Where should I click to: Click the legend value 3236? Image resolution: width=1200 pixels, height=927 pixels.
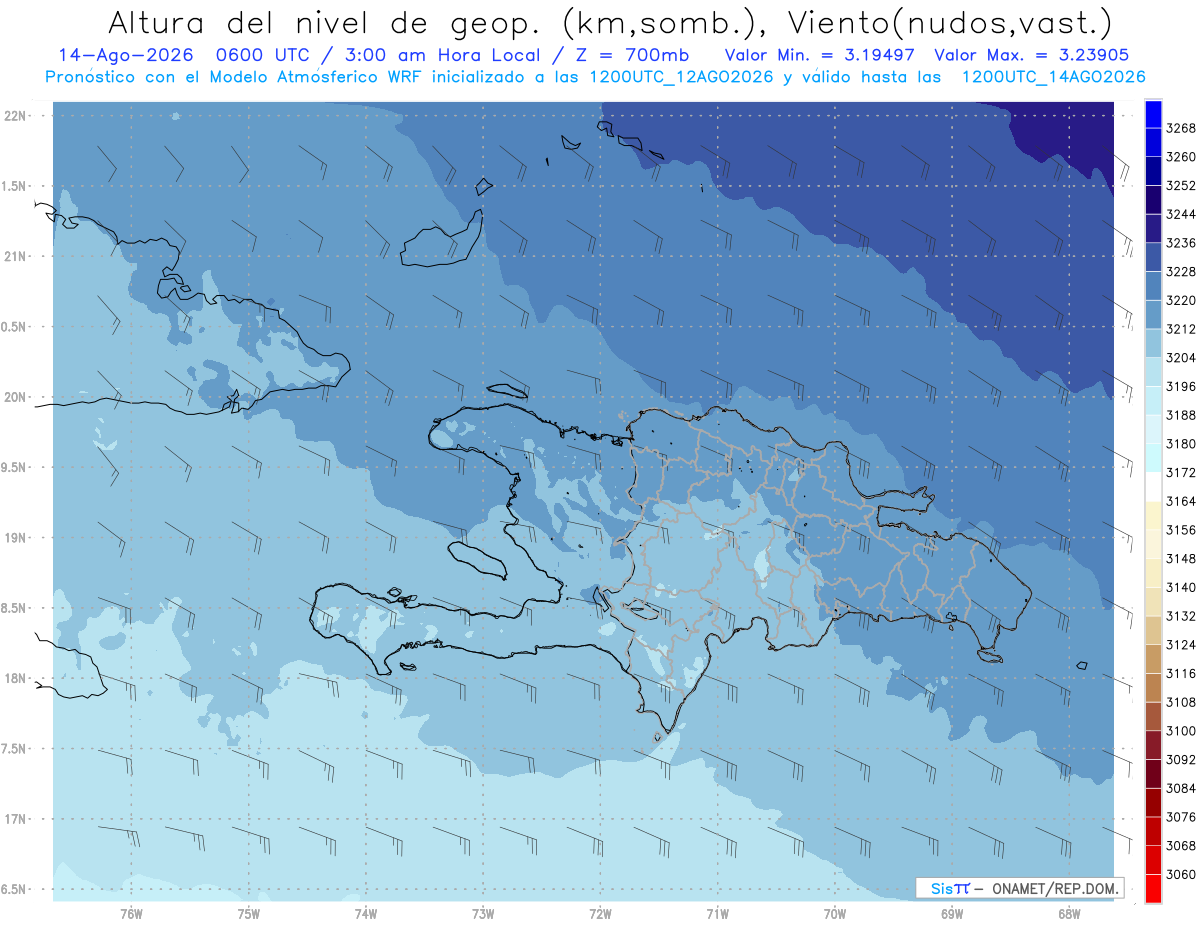coord(1180,243)
